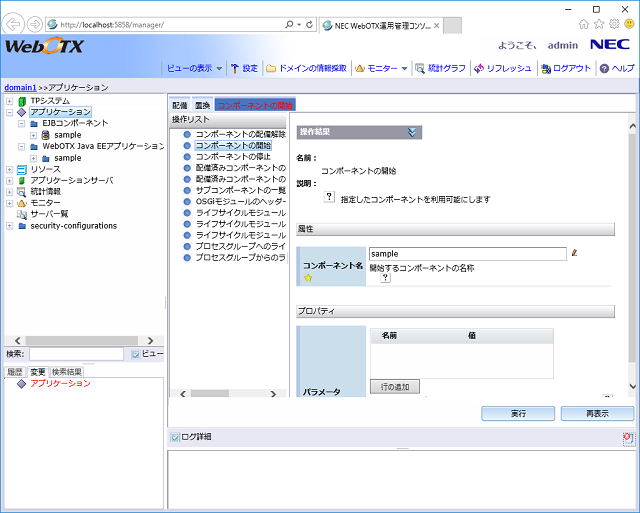The image size is (640, 513).
Task: Click the 設定 (Settings) toolbar icon
Action: click(235, 68)
